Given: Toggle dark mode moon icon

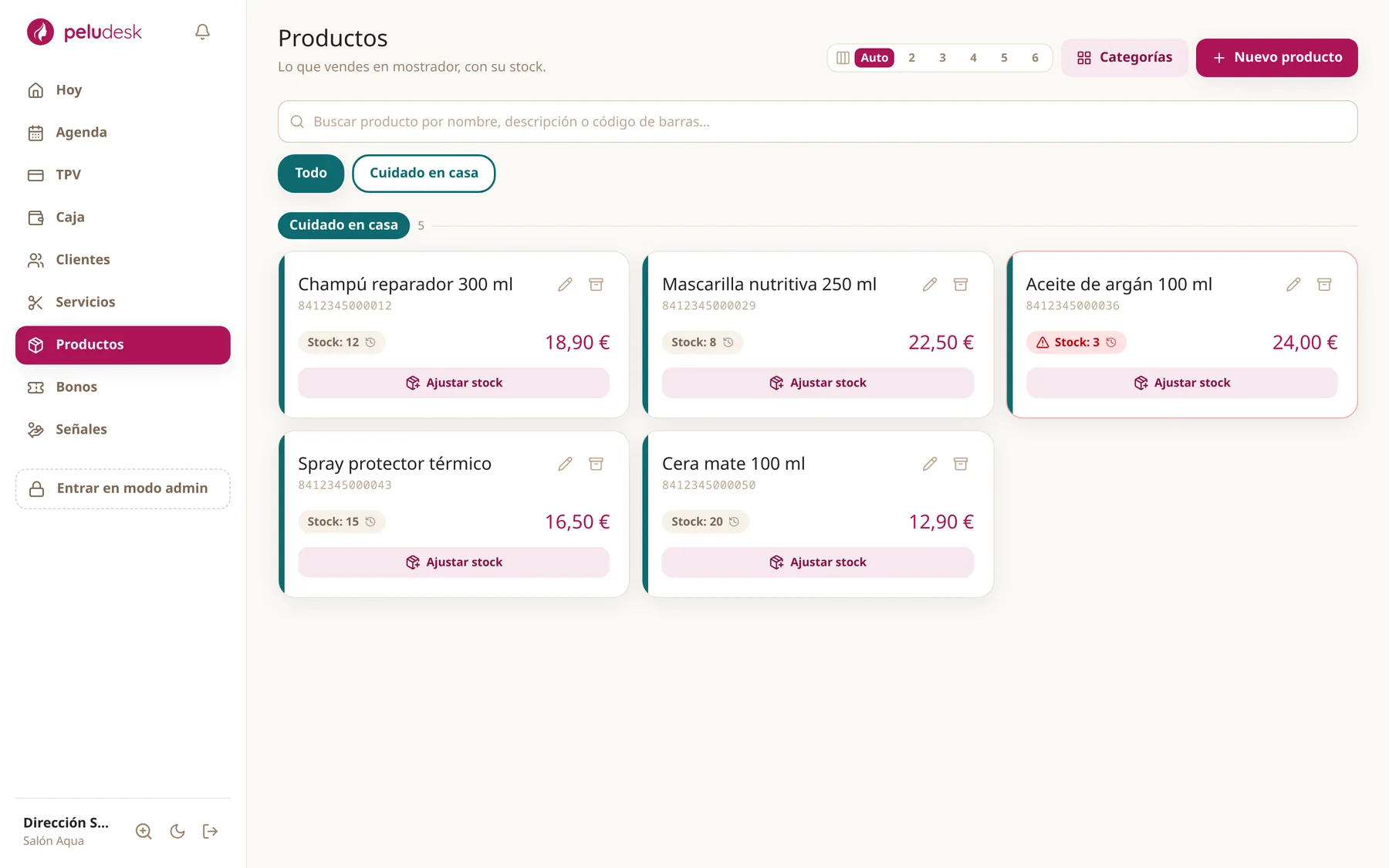Looking at the screenshot, I should pos(177,831).
